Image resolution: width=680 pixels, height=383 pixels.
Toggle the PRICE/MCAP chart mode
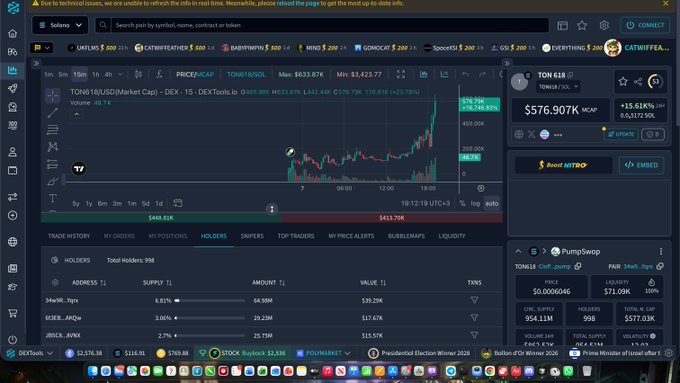tap(195, 74)
